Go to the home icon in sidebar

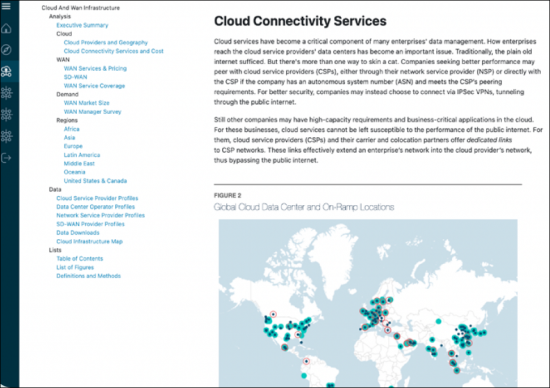(x=6, y=28)
